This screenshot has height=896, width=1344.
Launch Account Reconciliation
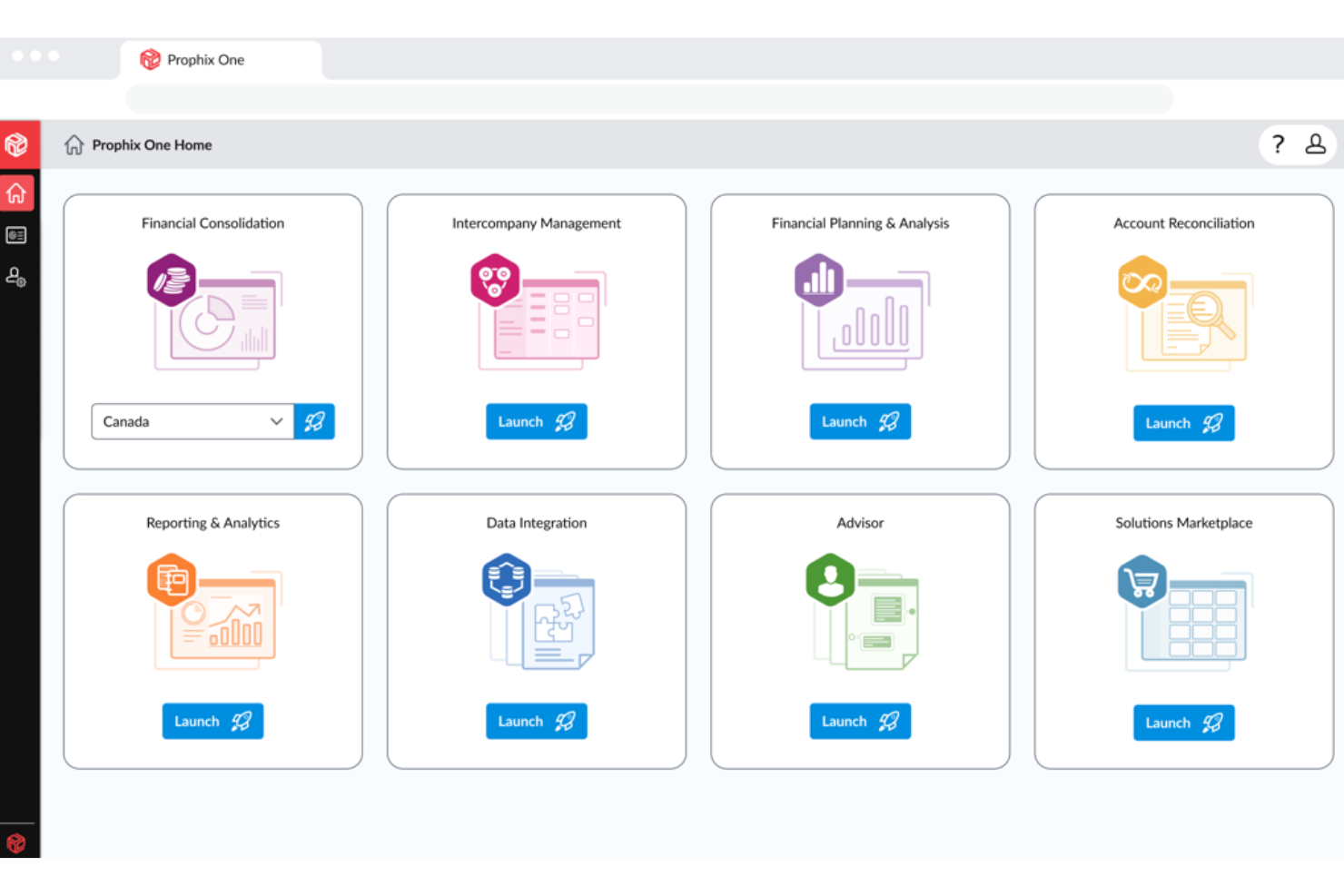click(x=1184, y=423)
